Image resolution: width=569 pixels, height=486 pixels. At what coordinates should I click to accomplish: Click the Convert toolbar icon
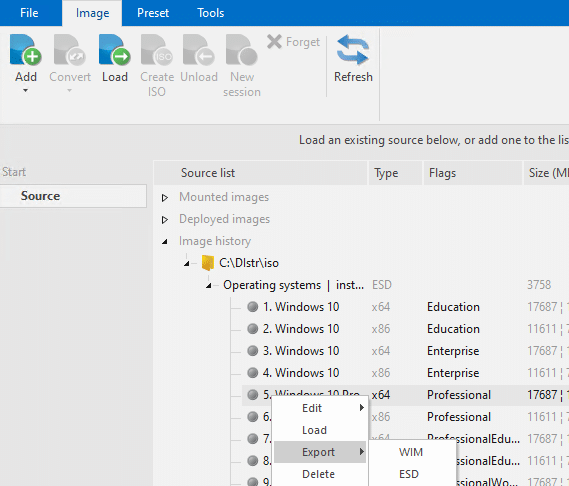70,50
